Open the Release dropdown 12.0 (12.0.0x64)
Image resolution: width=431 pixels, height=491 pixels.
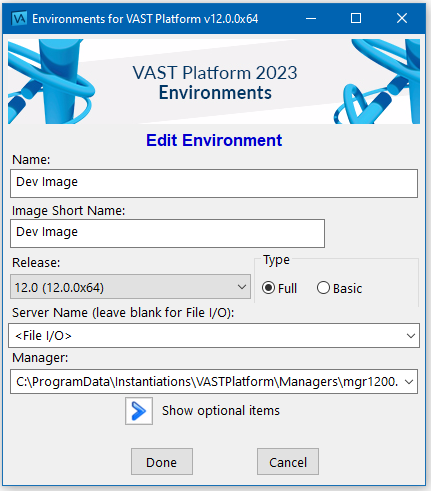pyautogui.click(x=130, y=287)
